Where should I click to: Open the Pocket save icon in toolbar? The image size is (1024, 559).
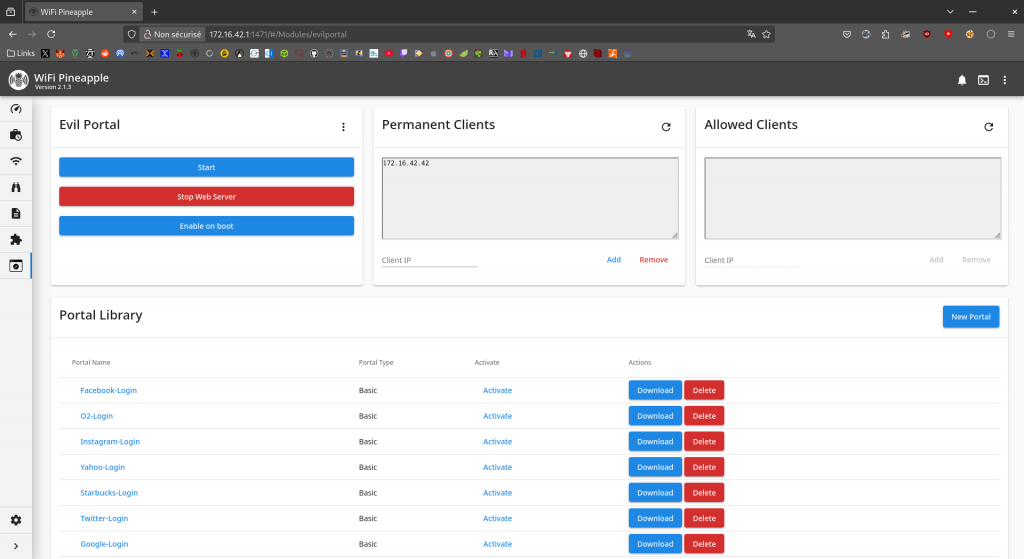coord(847,34)
